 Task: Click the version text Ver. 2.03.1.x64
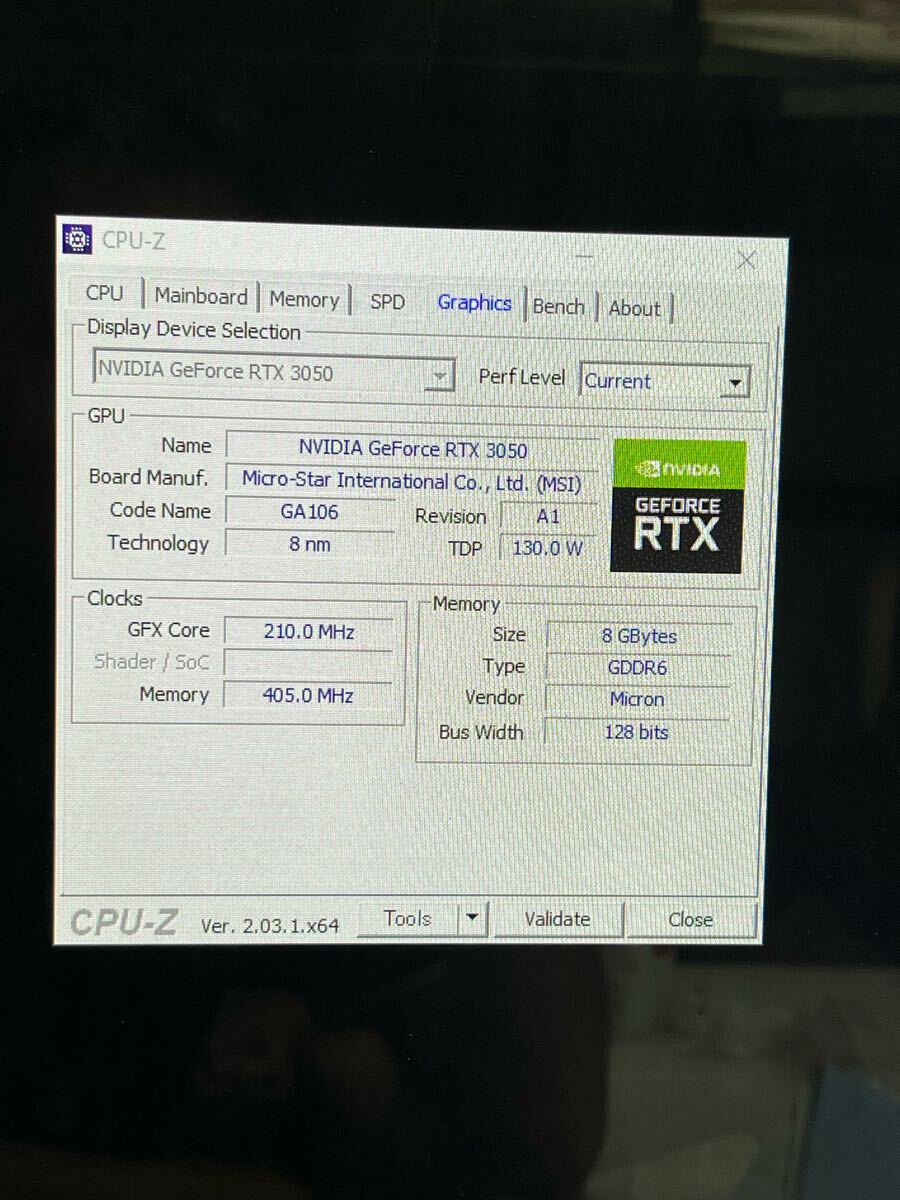click(x=270, y=925)
